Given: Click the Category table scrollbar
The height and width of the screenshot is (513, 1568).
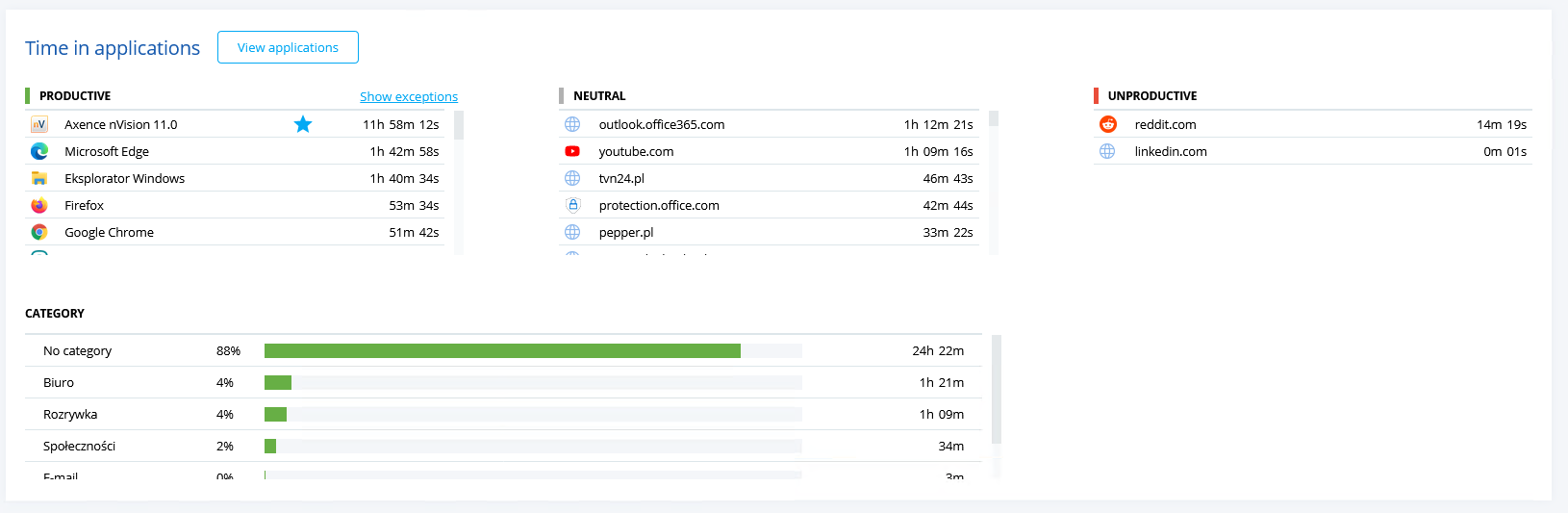Looking at the screenshot, I should (997, 389).
